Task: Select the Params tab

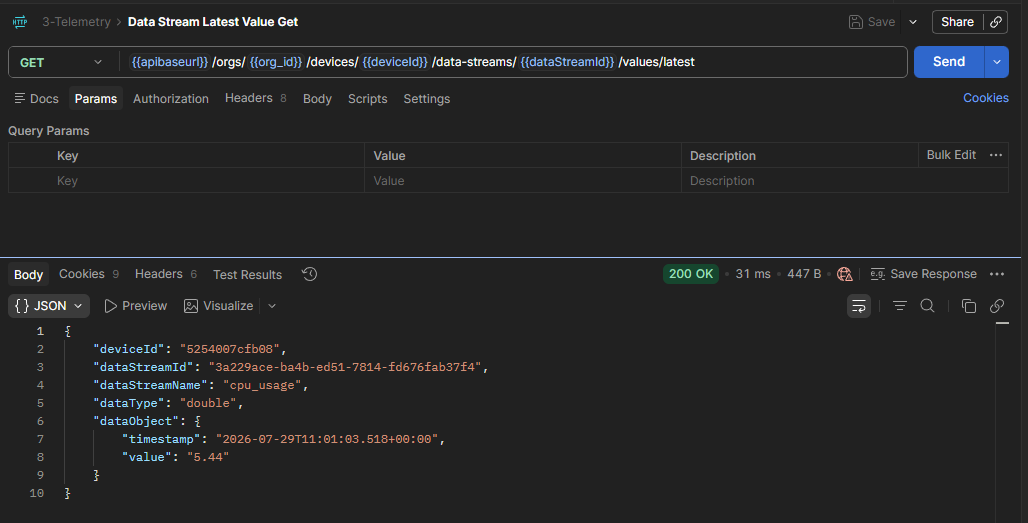Action: click(96, 98)
